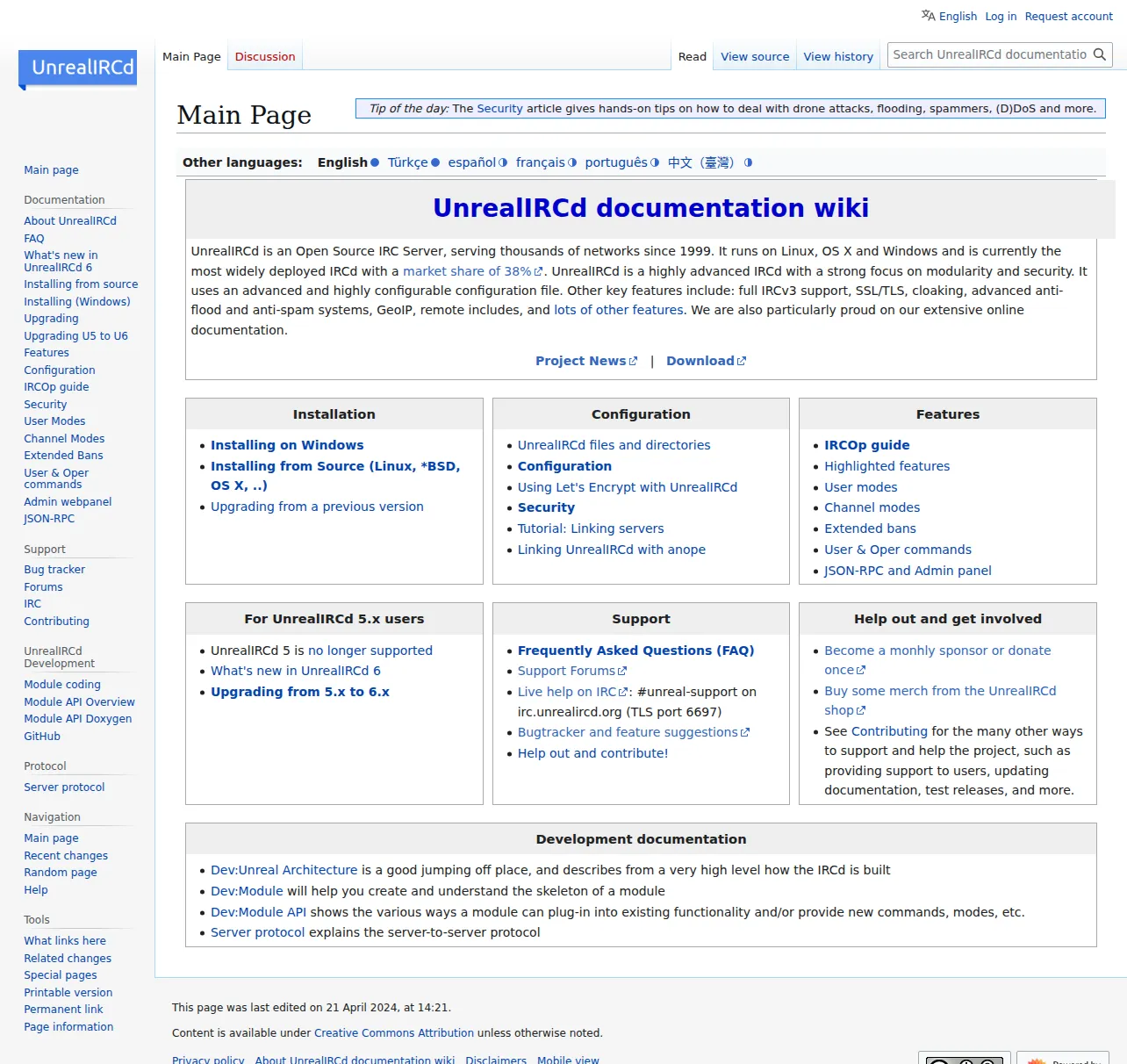Open FAQ in the sidebar
The image size is (1127, 1064).
34,239
